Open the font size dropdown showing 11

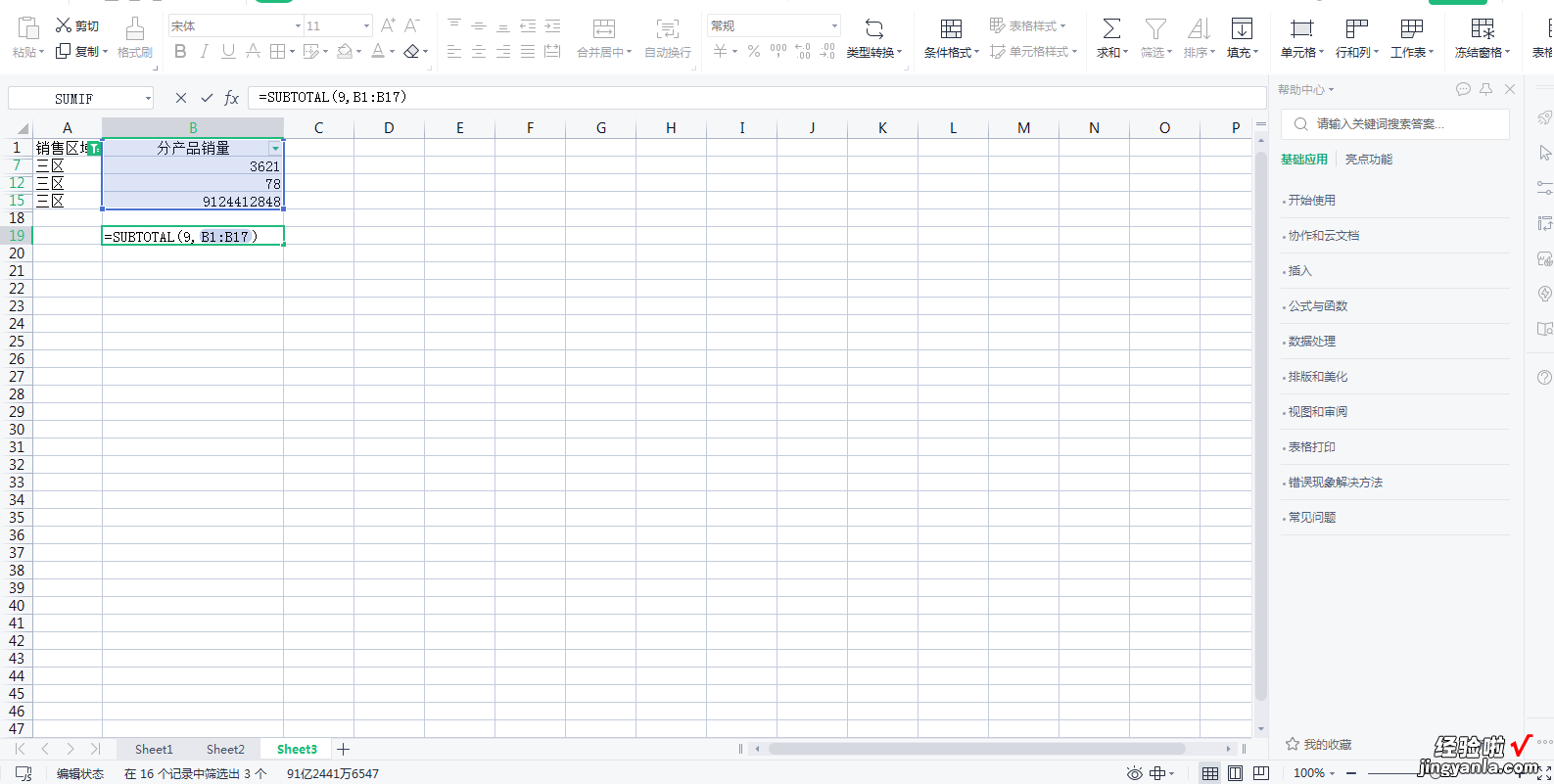367,26
